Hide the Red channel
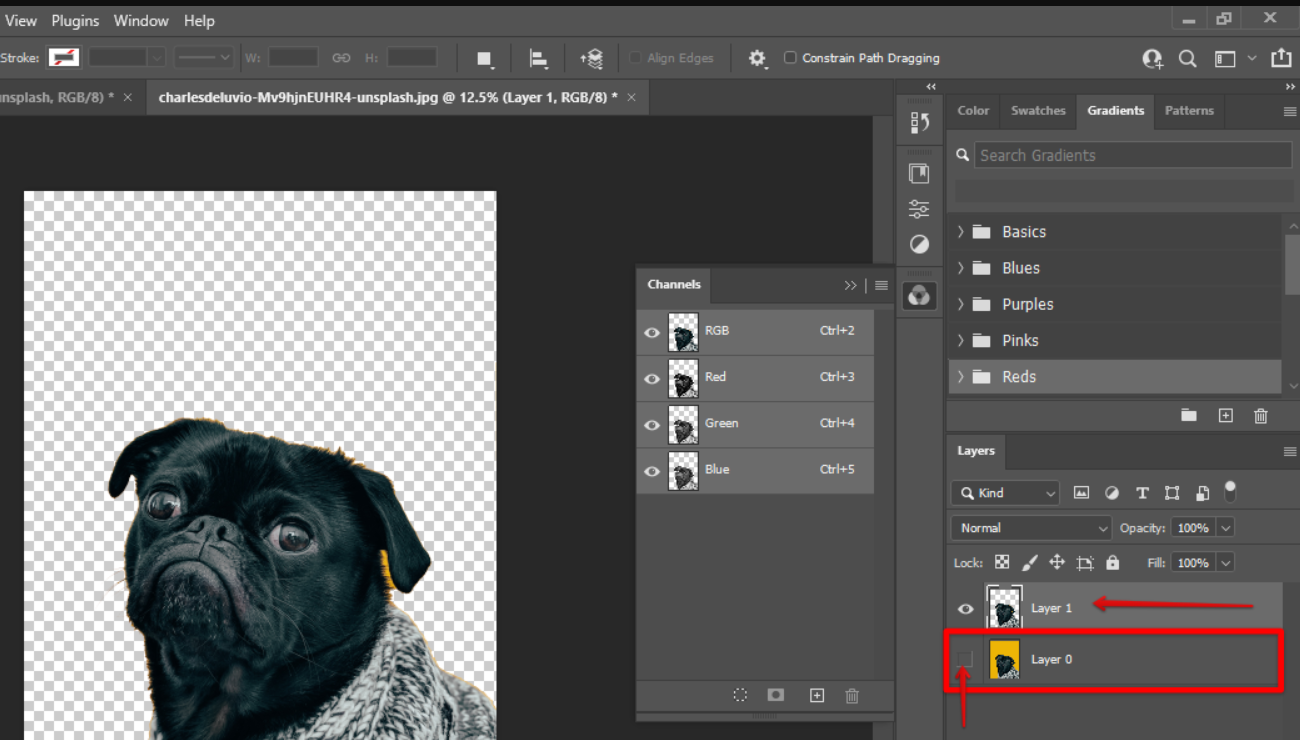1300x740 pixels. point(651,377)
